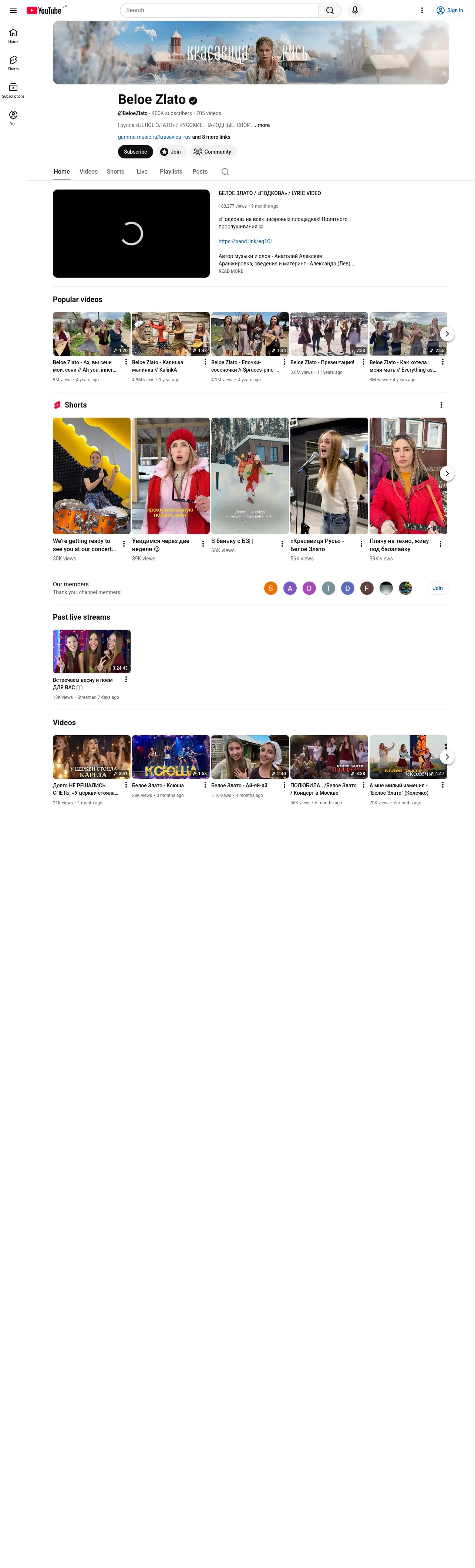The height and width of the screenshot is (1568, 475).
Task: Open options for Плачу на техно short
Action: tap(440, 543)
